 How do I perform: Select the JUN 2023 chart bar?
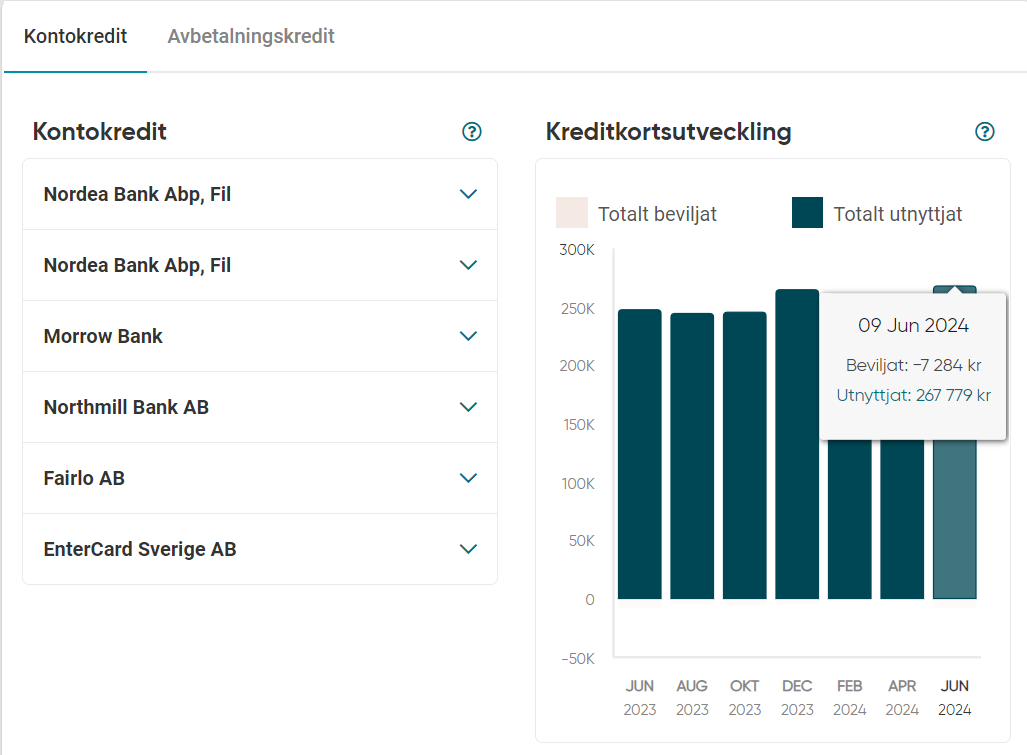tap(640, 455)
